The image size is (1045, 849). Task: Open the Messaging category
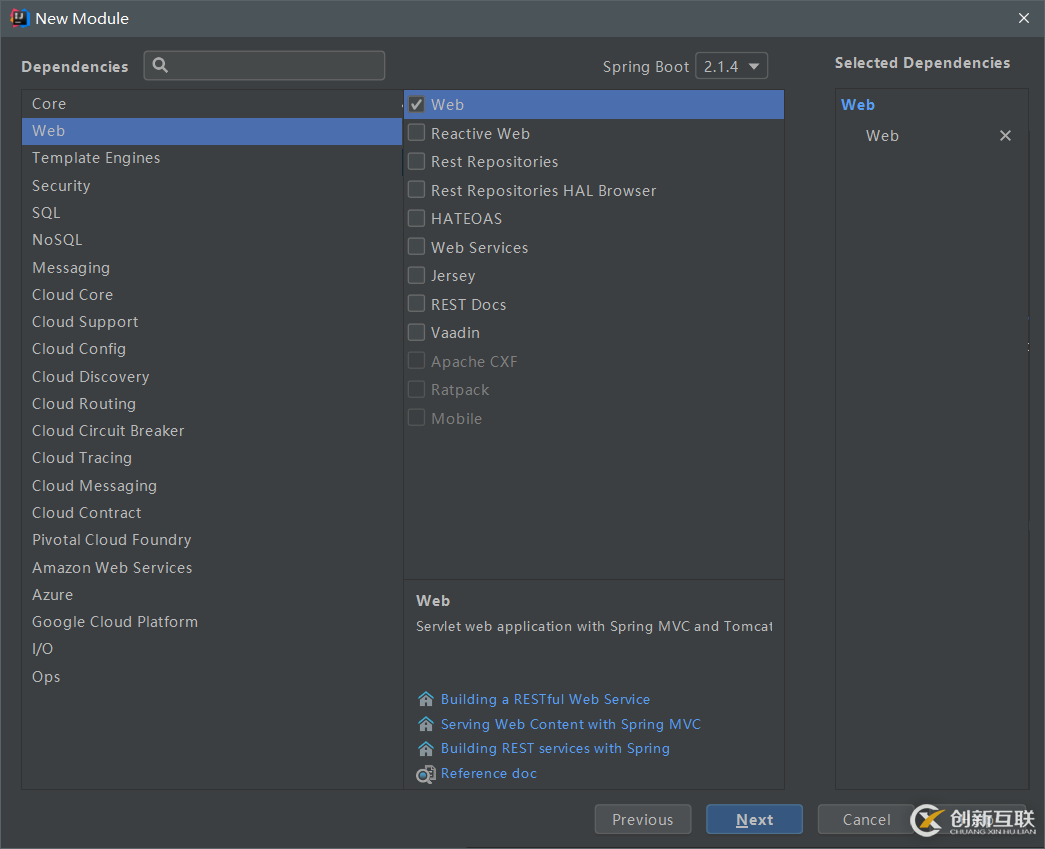tap(212, 268)
